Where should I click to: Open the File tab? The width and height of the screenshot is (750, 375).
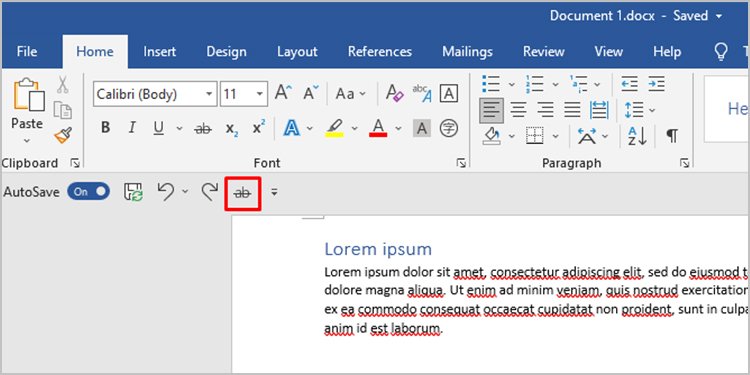point(27,52)
